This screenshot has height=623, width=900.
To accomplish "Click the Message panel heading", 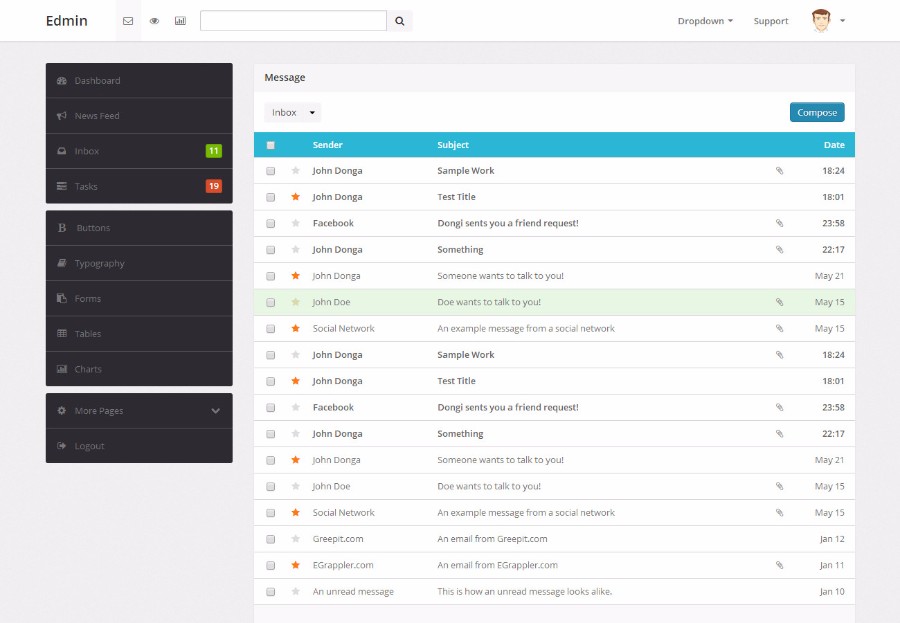I will pos(285,78).
